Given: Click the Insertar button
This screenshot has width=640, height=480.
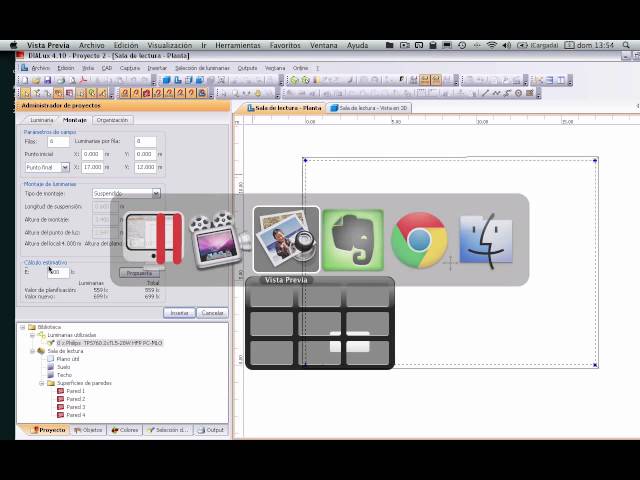Looking at the screenshot, I should [179, 313].
